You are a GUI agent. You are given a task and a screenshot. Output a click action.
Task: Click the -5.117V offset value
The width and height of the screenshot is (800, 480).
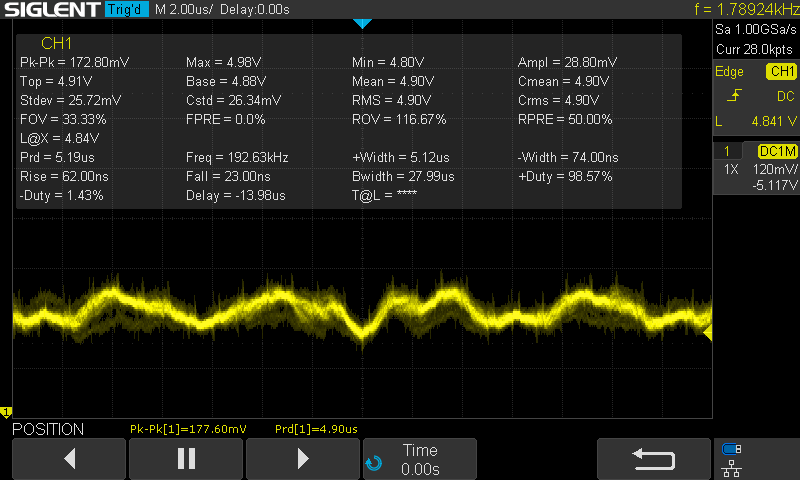(x=774, y=185)
